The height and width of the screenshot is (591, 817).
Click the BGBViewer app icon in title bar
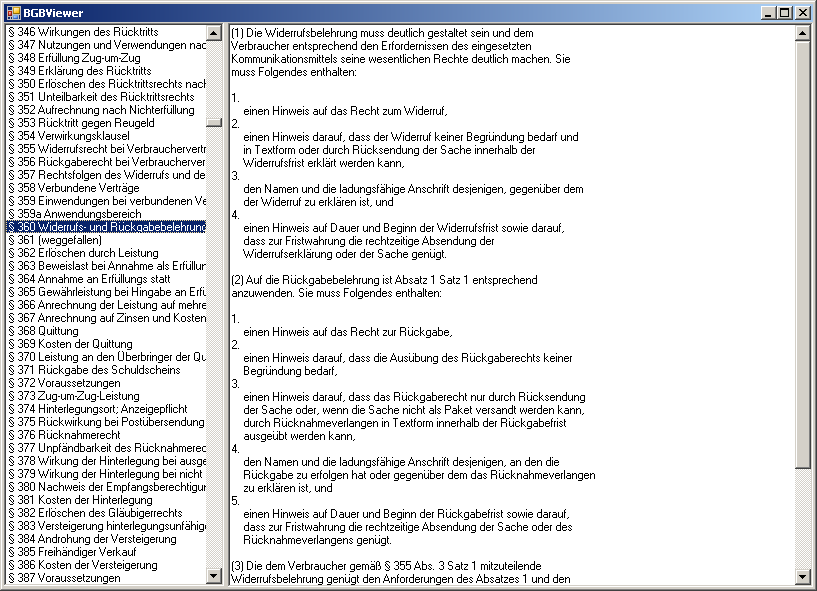point(14,13)
